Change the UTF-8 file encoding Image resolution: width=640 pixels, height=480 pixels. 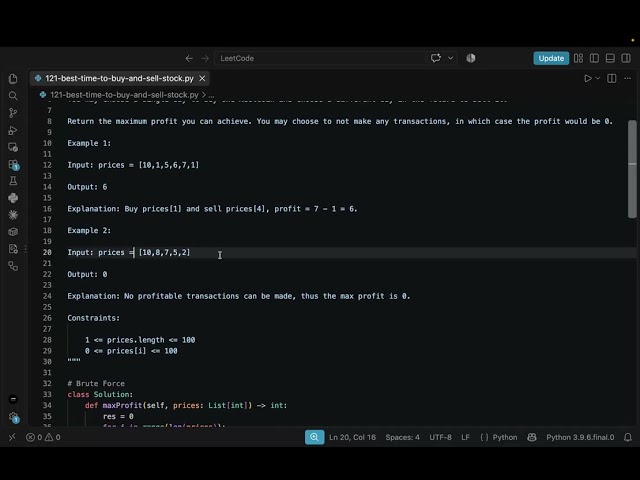tap(440, 437)
